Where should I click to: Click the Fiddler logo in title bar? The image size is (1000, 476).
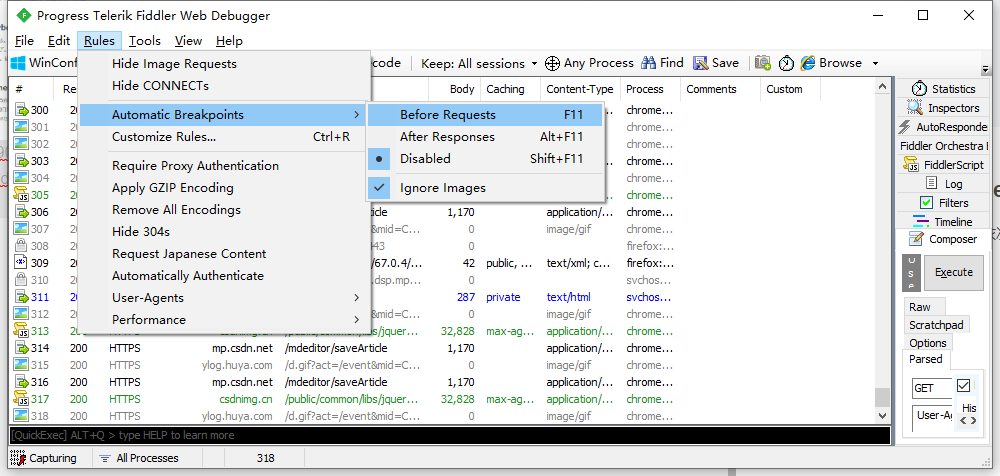23,15
